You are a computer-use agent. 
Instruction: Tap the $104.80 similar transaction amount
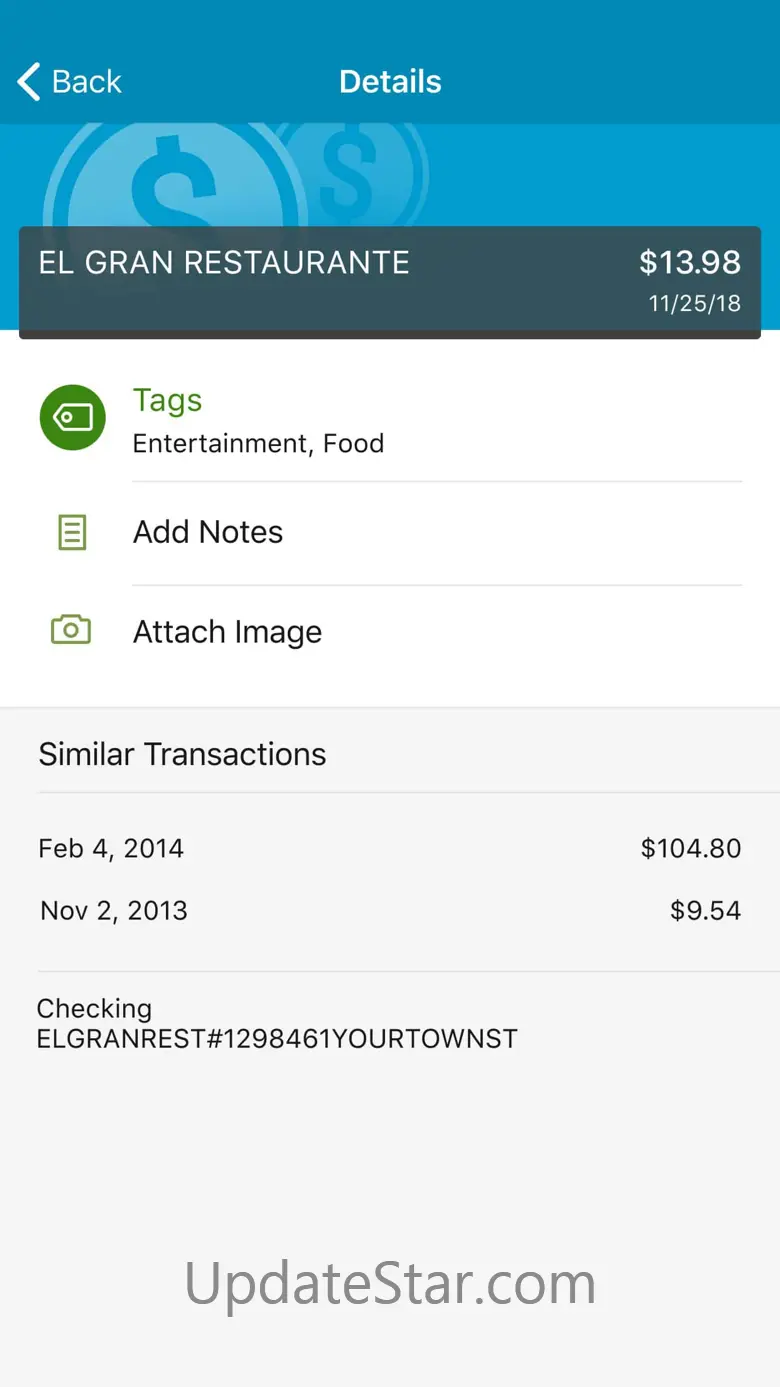(x=691, y=849)
